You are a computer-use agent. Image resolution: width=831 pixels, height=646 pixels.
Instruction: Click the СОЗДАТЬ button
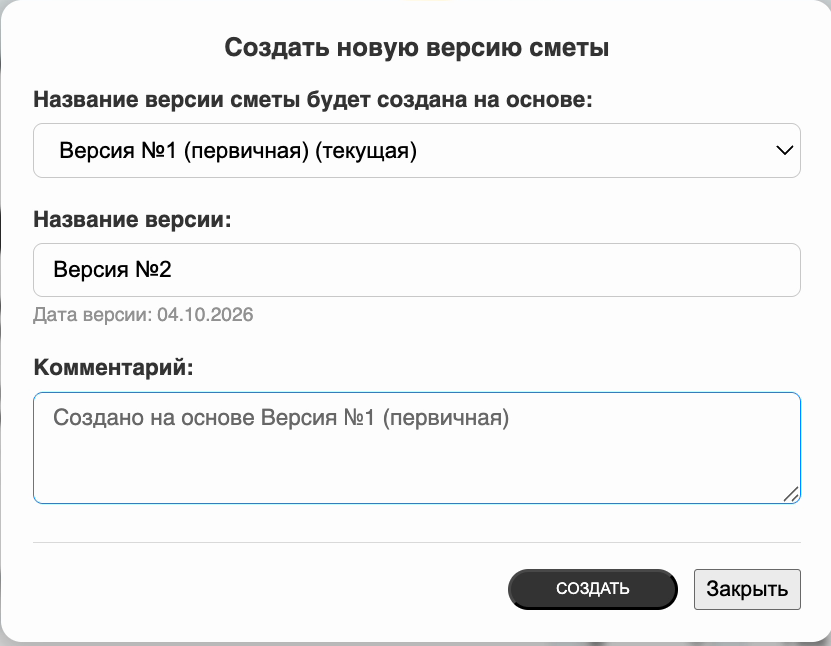point(593,589)
